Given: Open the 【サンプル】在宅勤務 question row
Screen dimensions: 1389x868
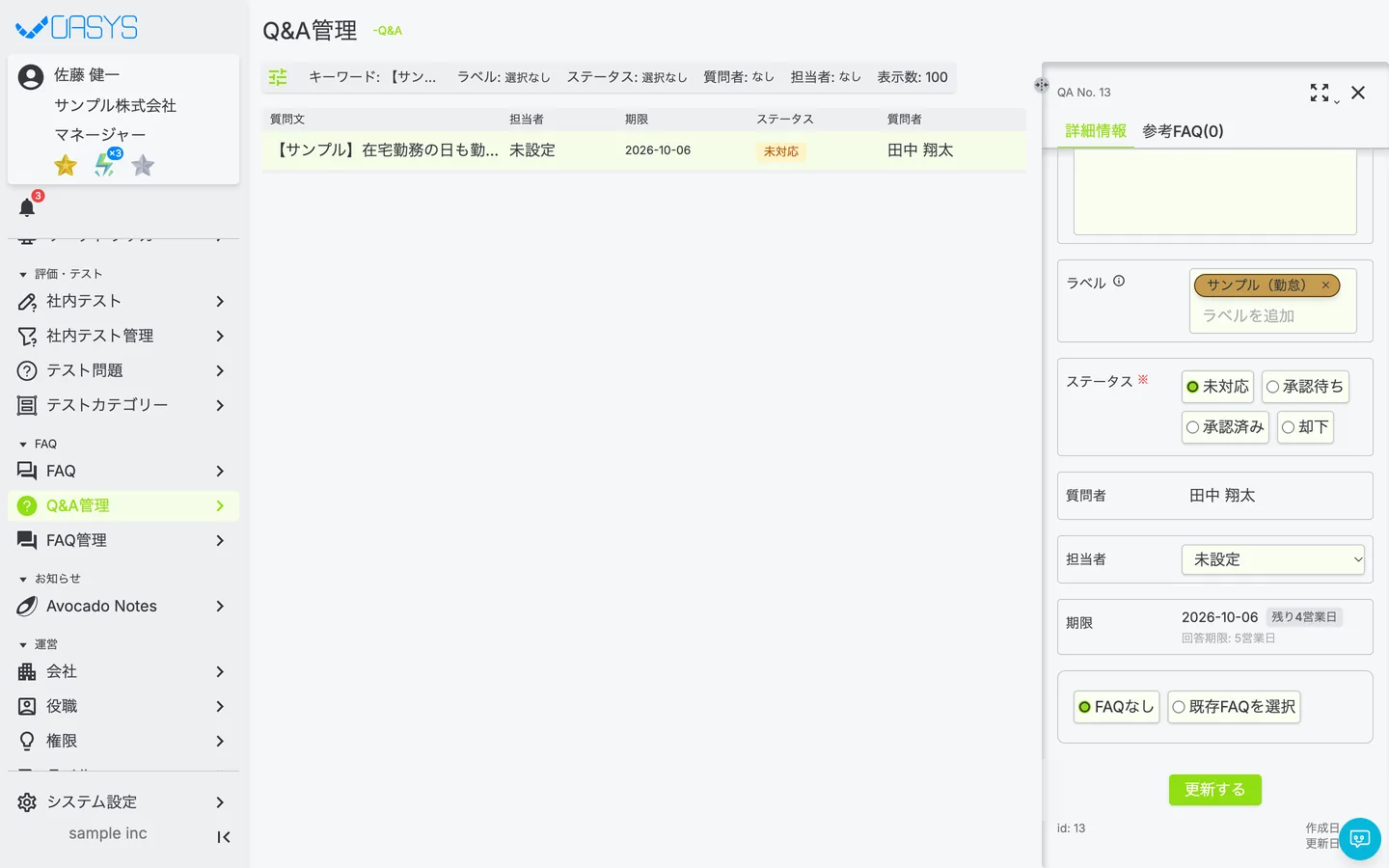Looking at the screenshot, I should pyautogui.click(x=643, y=150).
